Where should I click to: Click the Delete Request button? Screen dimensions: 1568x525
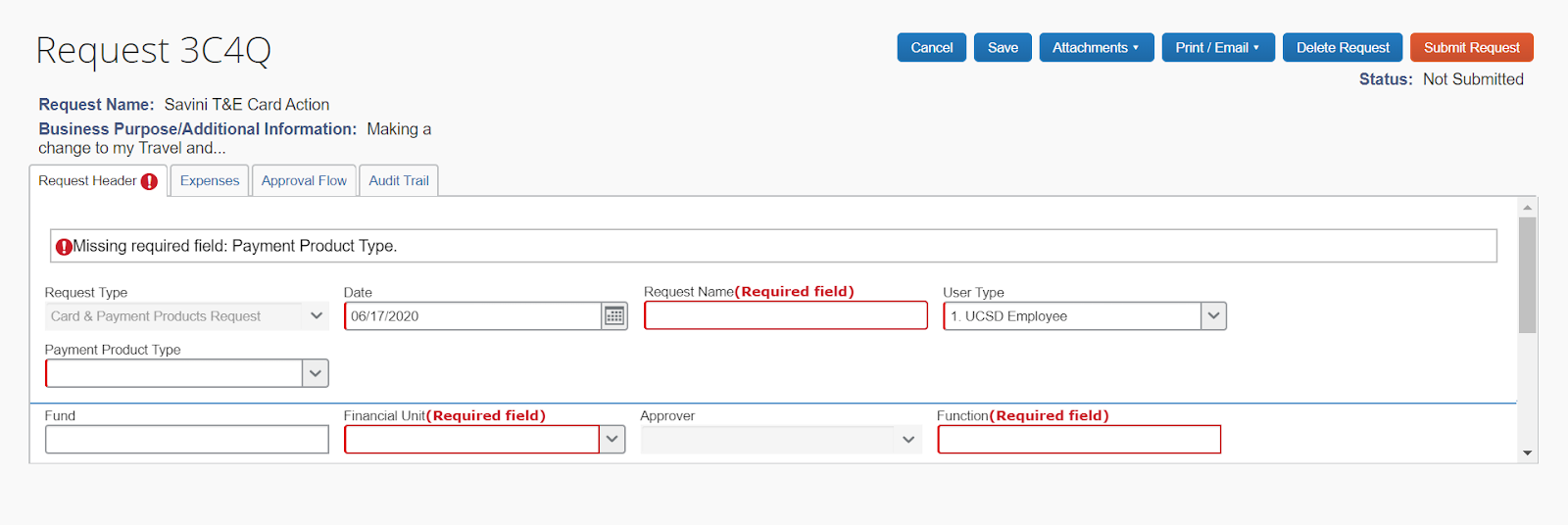point(1343,47)
